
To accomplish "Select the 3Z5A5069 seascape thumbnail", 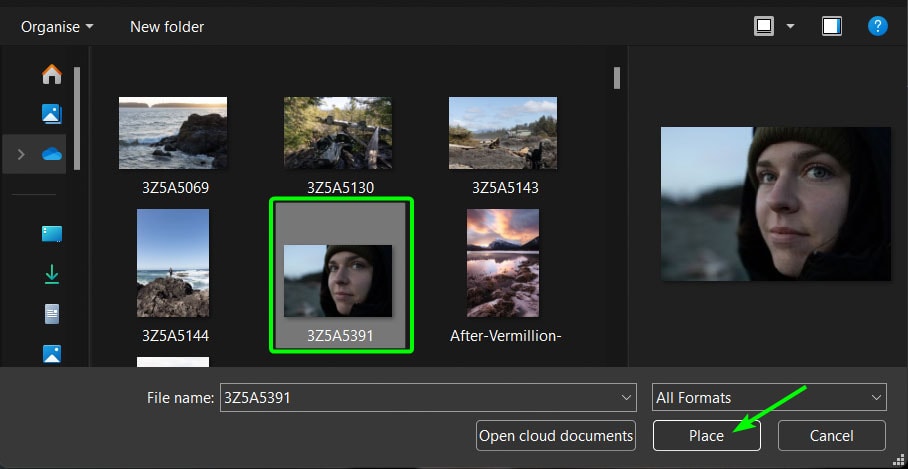I will 172,133.
